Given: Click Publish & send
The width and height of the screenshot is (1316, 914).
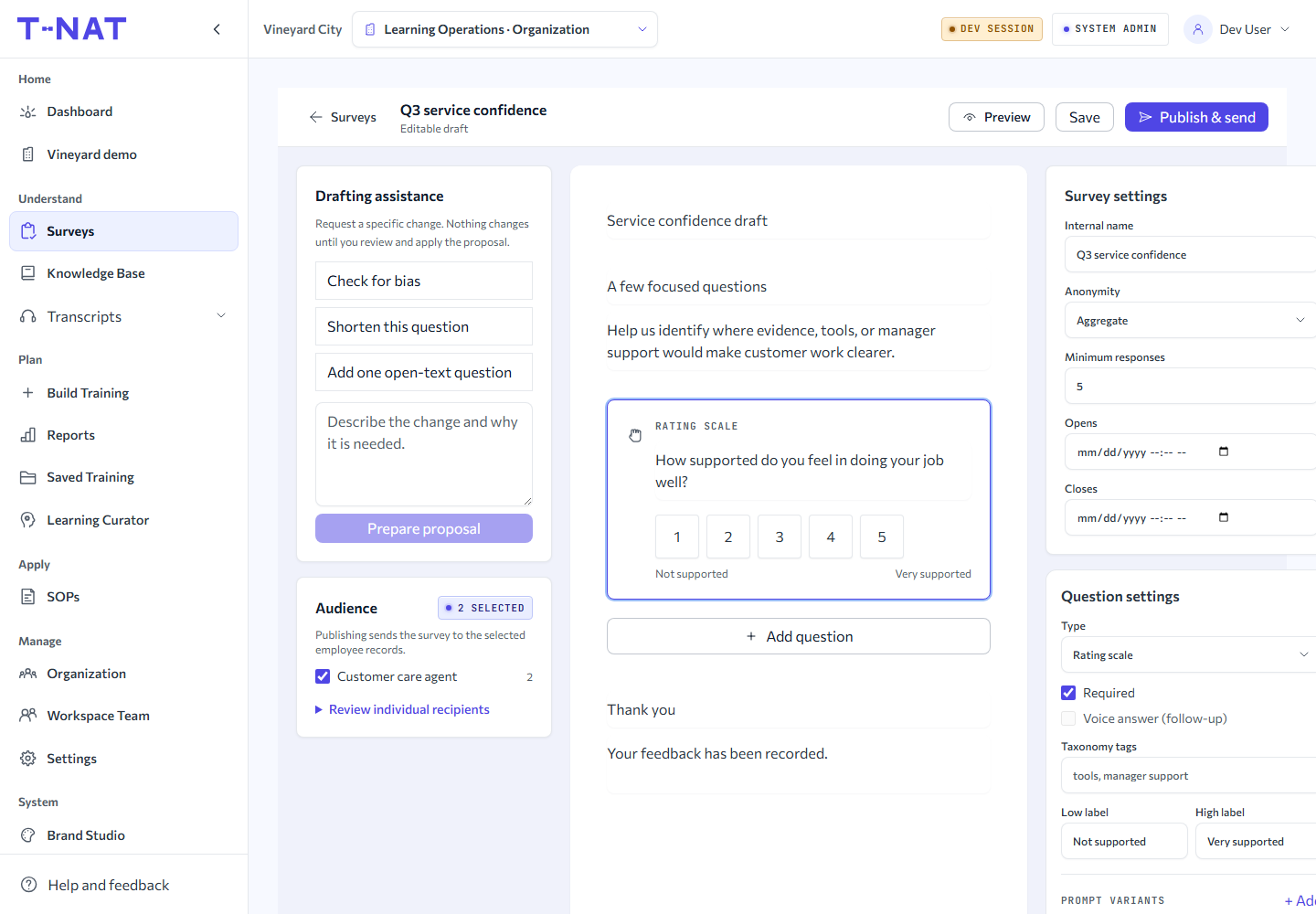Looking at the screenshot, I should pyautogui.click(x=1196, y=117).
